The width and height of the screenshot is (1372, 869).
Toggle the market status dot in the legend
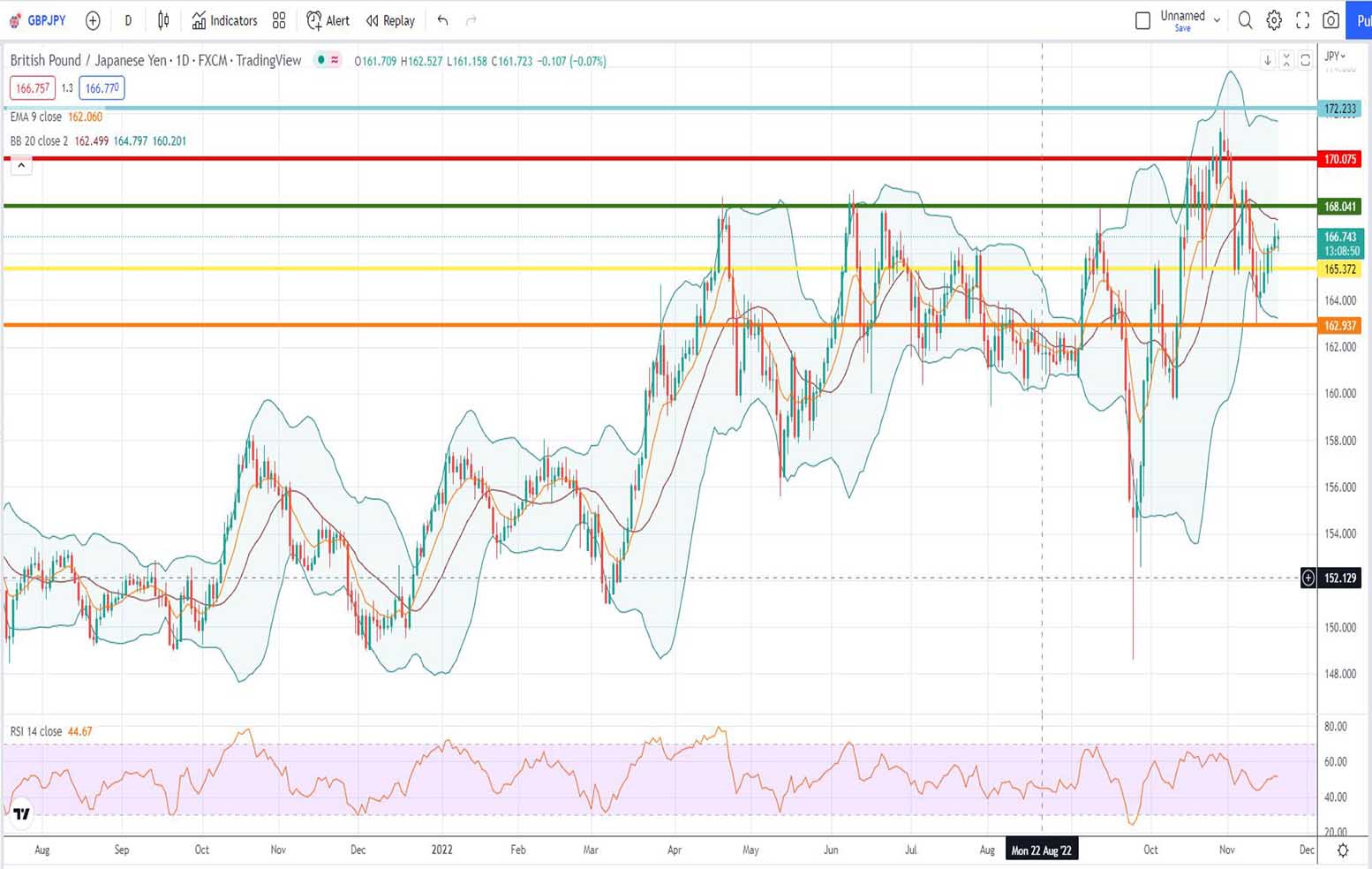pyautogui.click(x=320, y=61)
